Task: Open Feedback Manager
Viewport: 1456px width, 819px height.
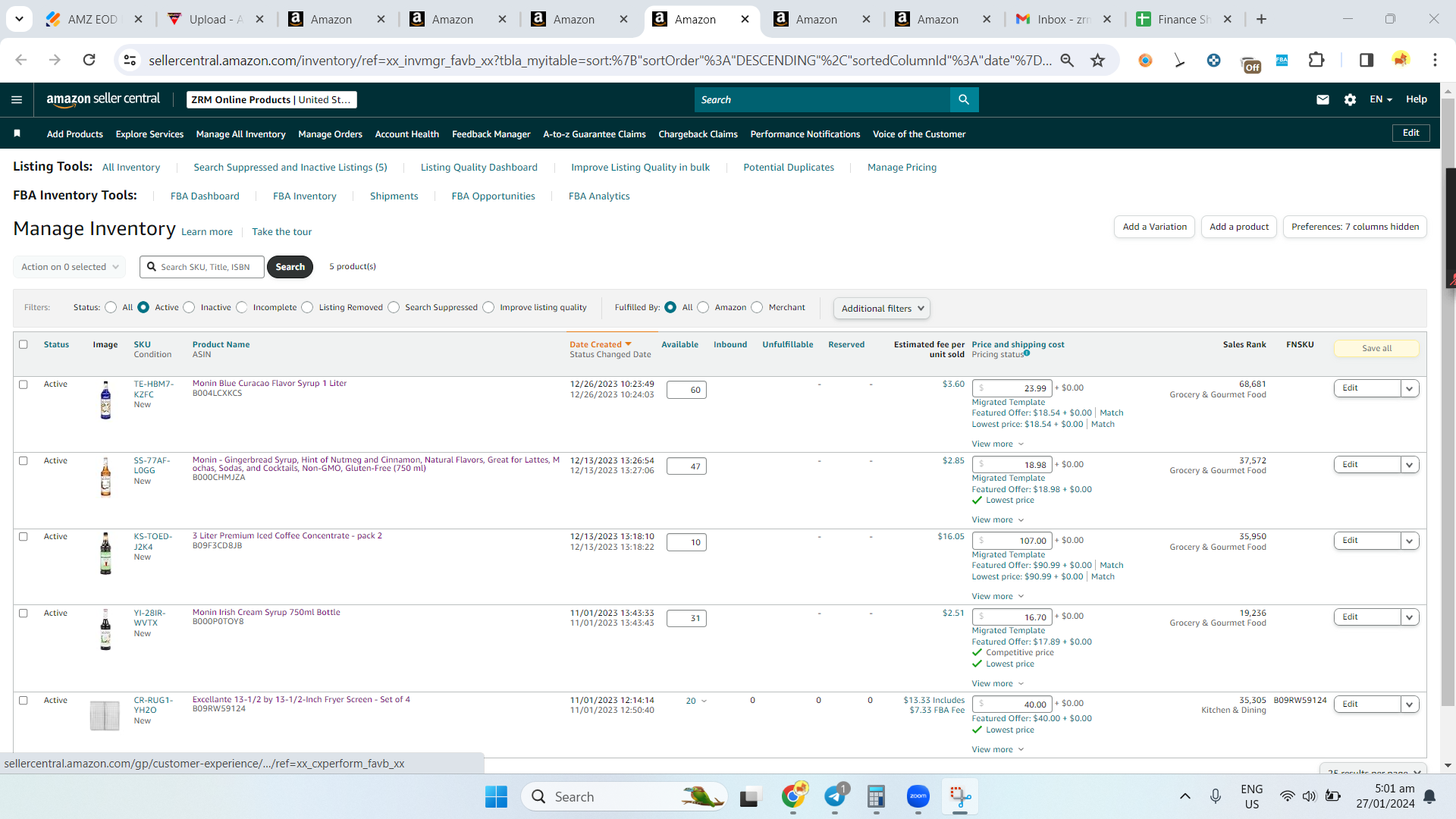Action: click(491, 134)
